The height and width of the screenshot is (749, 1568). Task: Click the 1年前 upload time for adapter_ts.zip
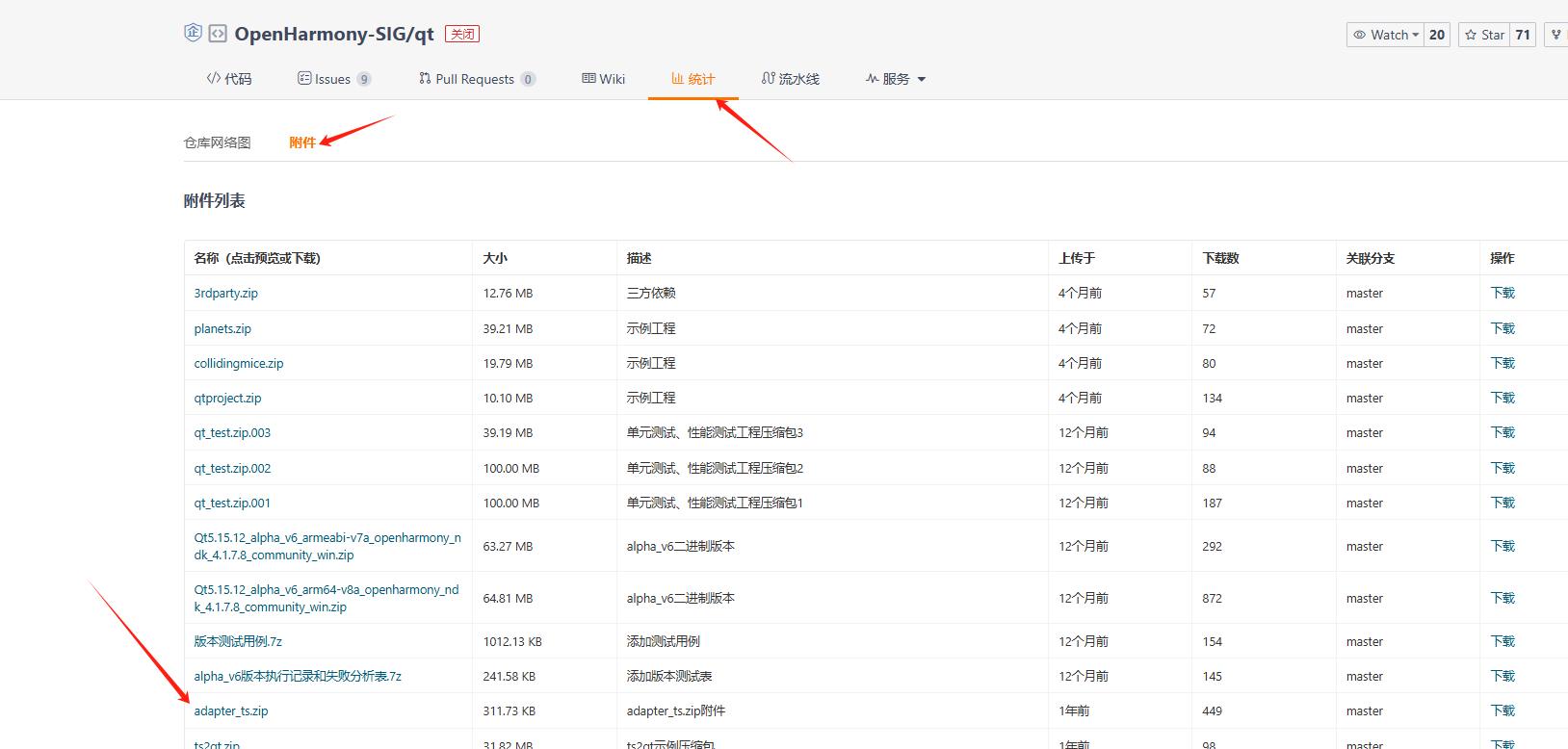click(x=1074, y=710)
